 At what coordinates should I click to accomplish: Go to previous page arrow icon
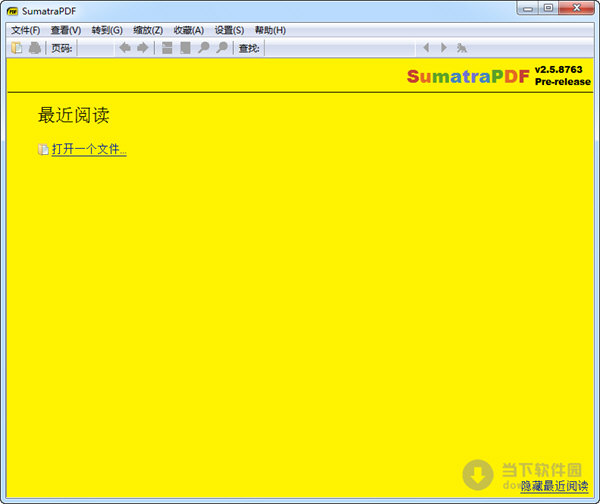[x=125, y=48]
